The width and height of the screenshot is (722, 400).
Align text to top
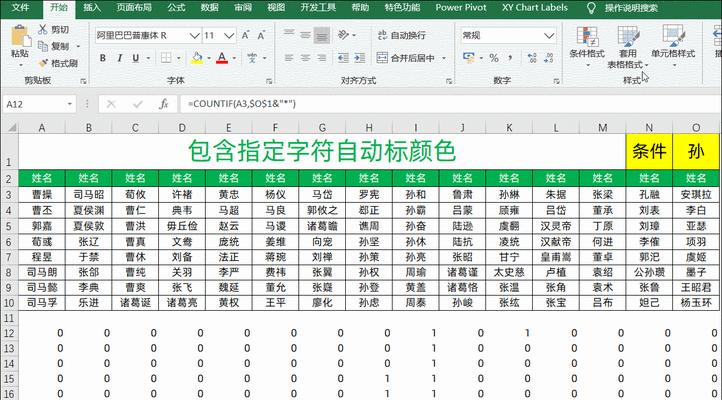pyautogui.click(x=289, y=35)
